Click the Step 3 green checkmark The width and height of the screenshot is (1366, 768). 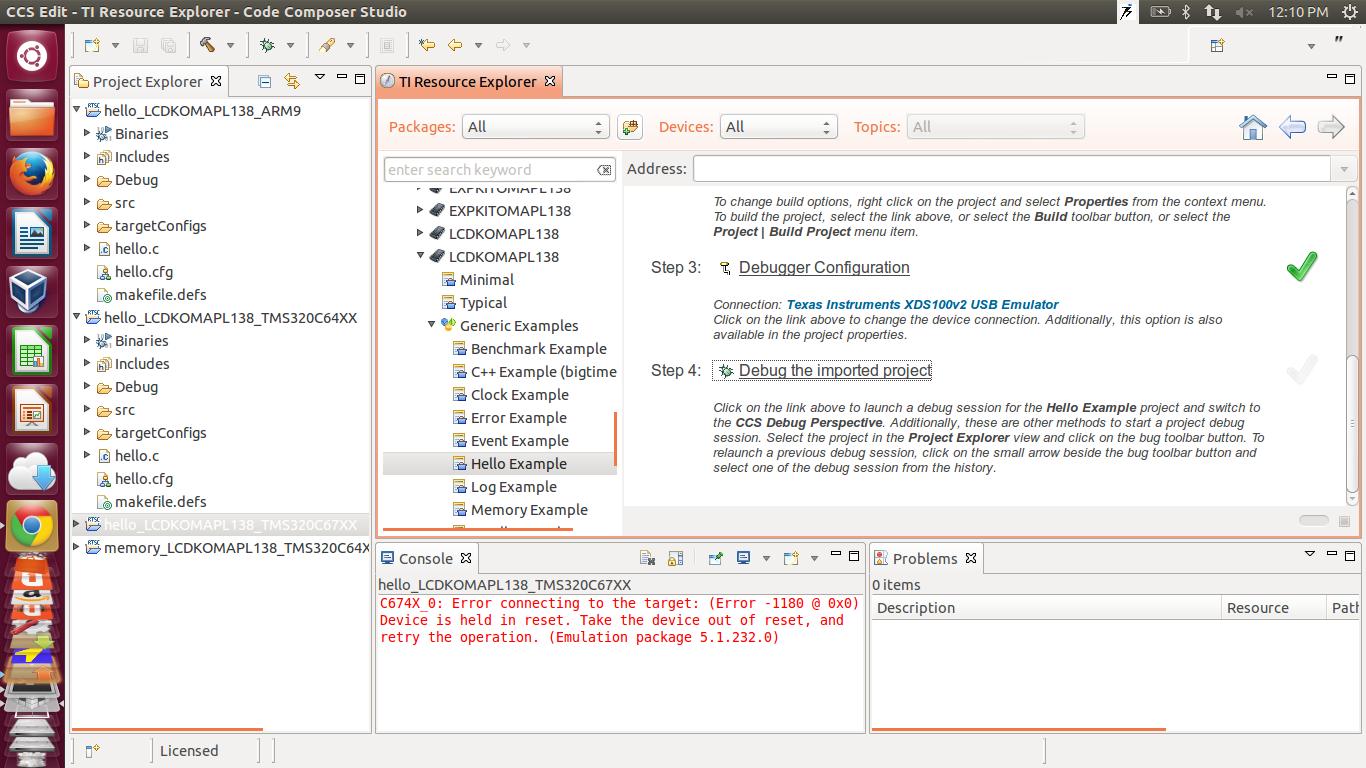point(1301,266)
